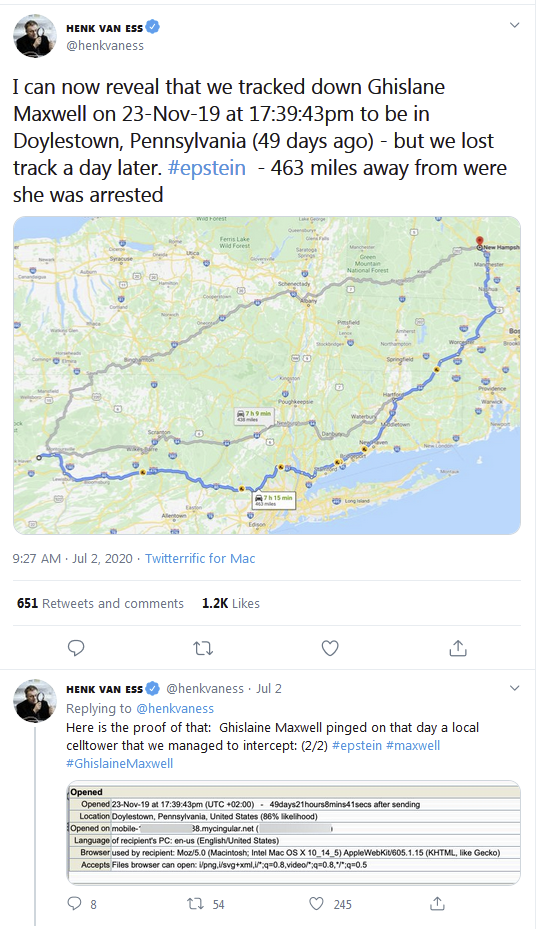This screenshot has width=536, height=929.
Task: Open Henk van Ess profile avatar at top
Action: [35, 36]
